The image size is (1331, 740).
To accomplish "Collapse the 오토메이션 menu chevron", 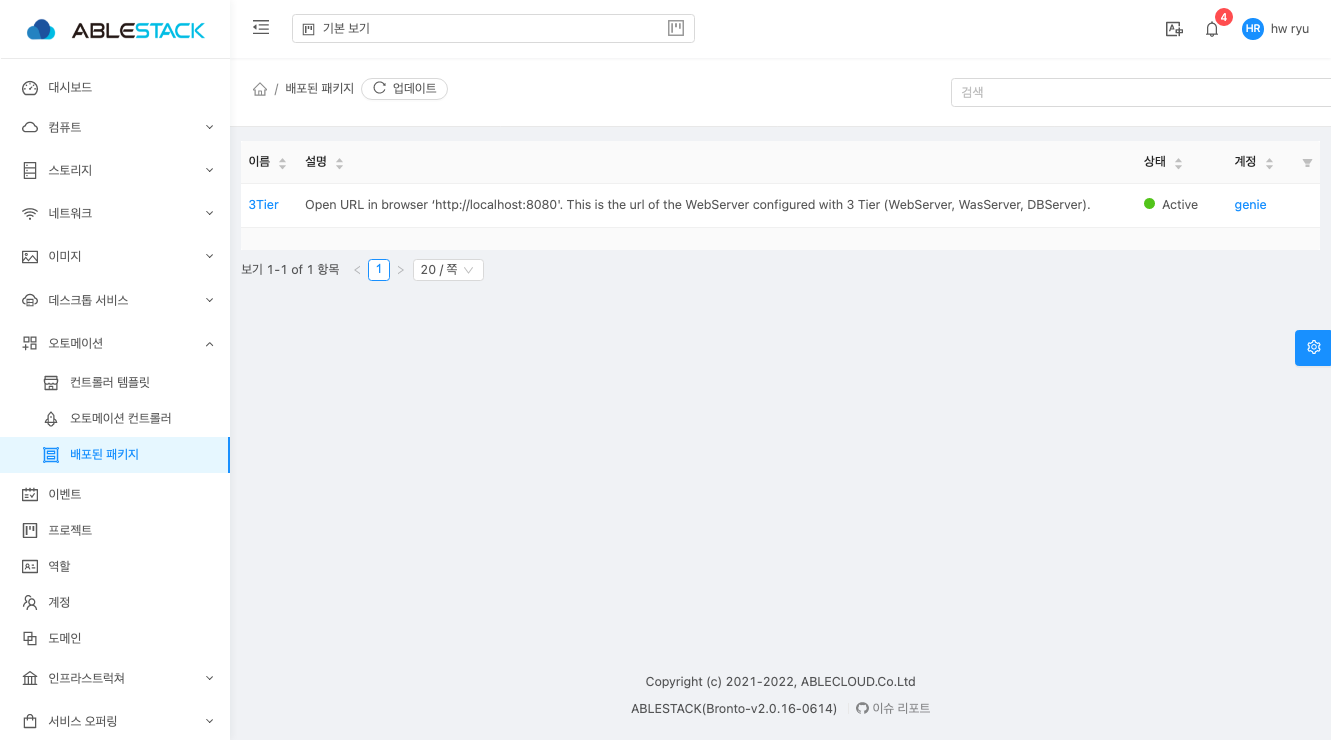I will pyautogui.click(x=210, y=343).
